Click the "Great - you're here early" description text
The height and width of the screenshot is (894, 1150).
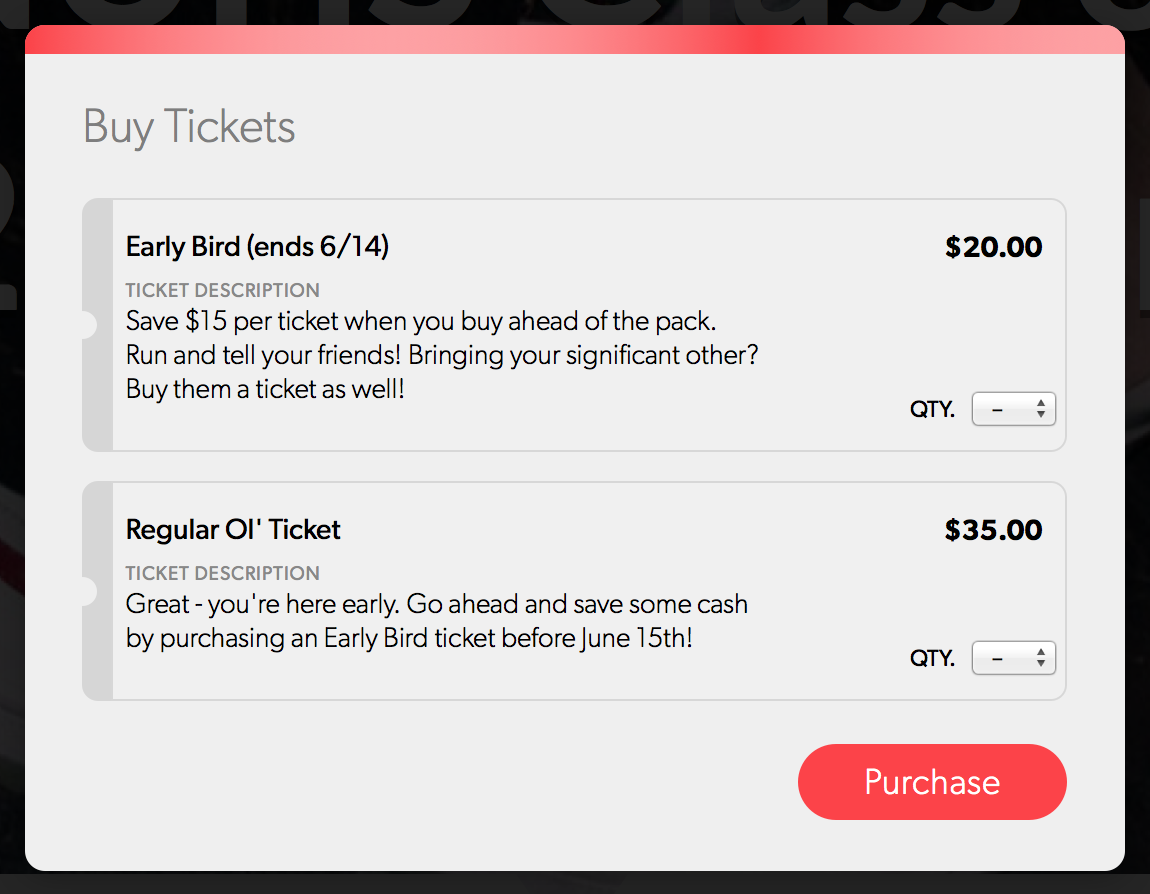[436, 605]
